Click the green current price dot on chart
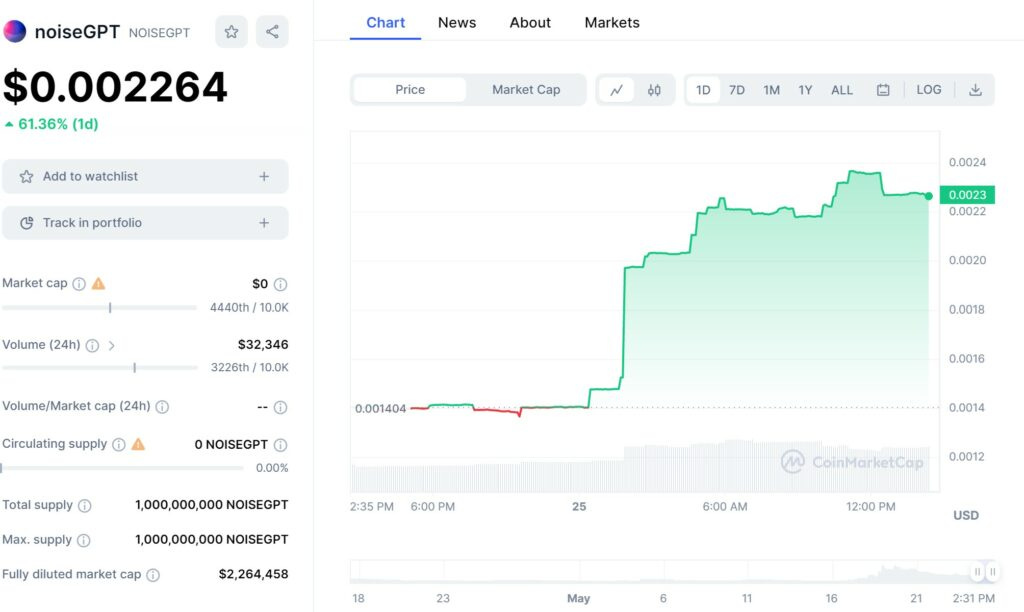Screen dimensions: 1024x612 (929, 196)
